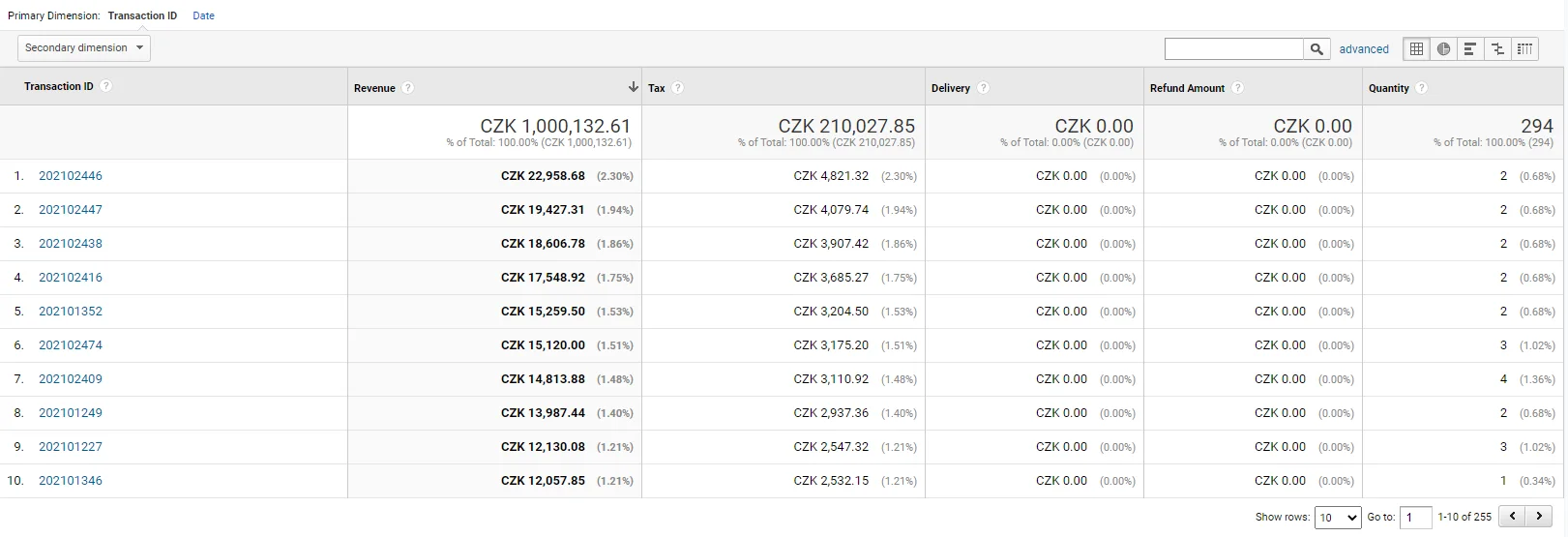Screen dimensions: 1568x537
Task: Select the Performance bar view icon
Action: point(1470,49)
